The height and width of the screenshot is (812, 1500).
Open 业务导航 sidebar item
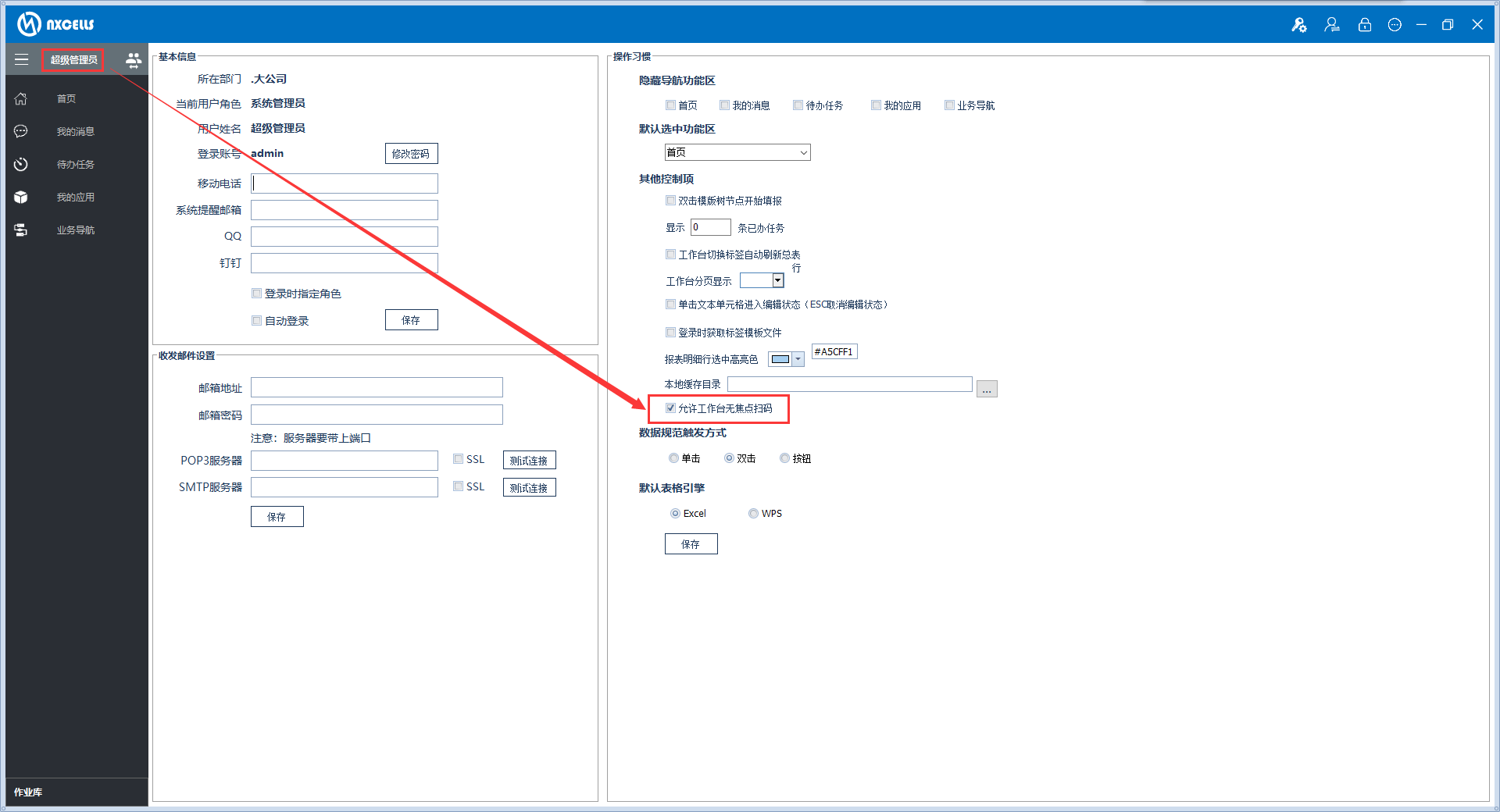pos(75,230)
